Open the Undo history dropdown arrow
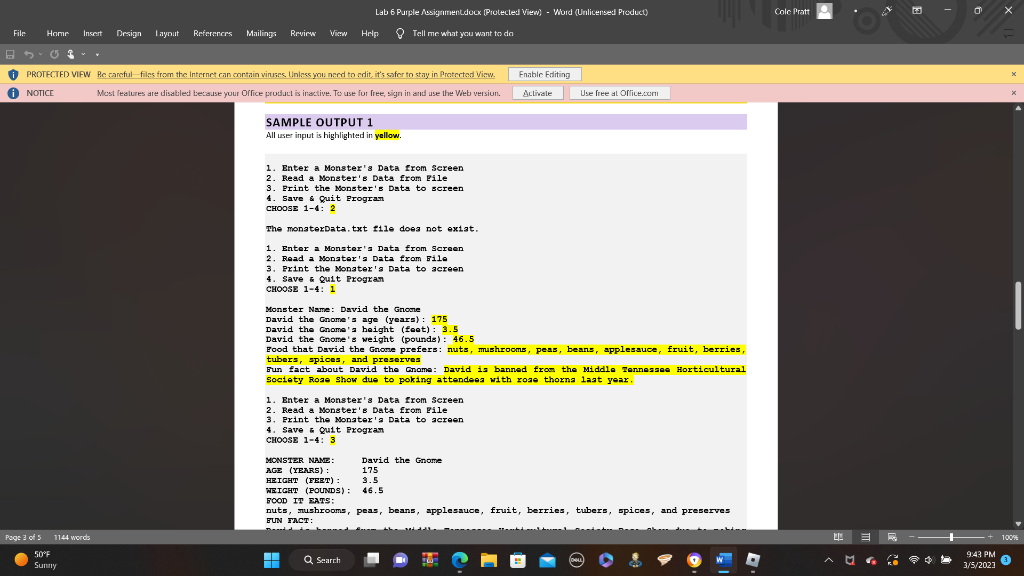Image resolution: width=1024 pixels, height=576 pixels. click(x=41, y=54)
